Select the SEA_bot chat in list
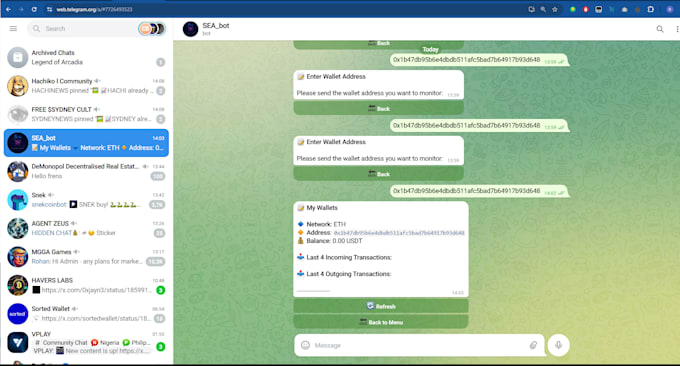This screenshot has height=366, width=680. 86,143
